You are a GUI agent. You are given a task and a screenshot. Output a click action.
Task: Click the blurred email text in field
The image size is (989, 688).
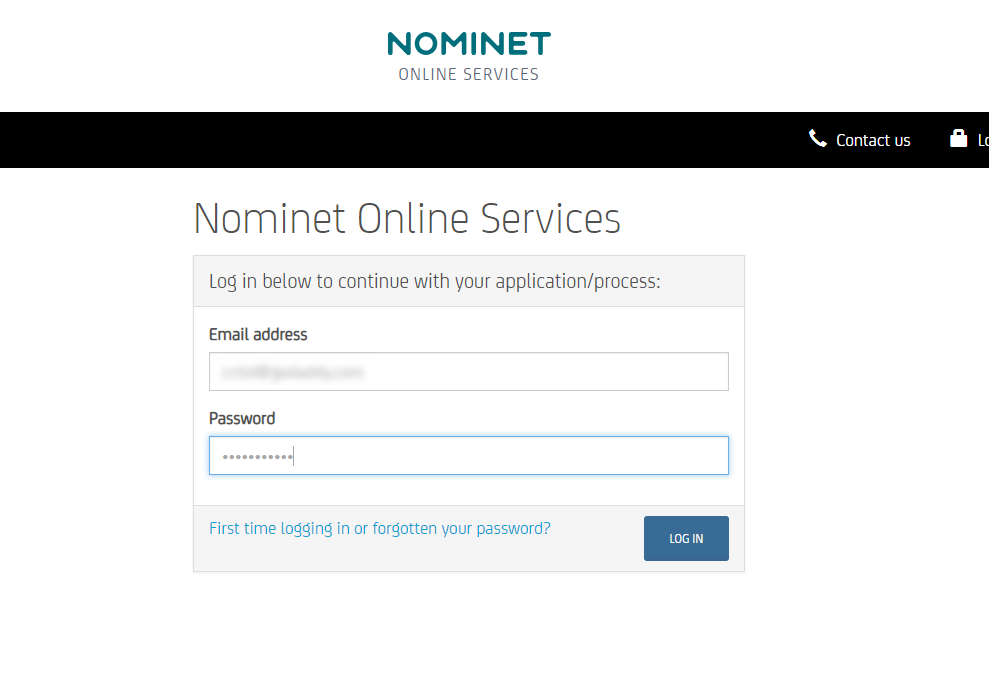click(292, 372)
